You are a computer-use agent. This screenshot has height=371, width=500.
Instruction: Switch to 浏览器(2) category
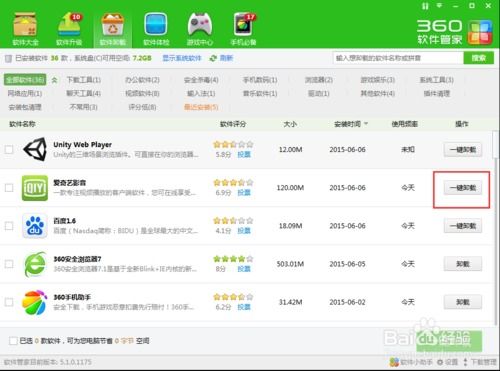(319, 80)
